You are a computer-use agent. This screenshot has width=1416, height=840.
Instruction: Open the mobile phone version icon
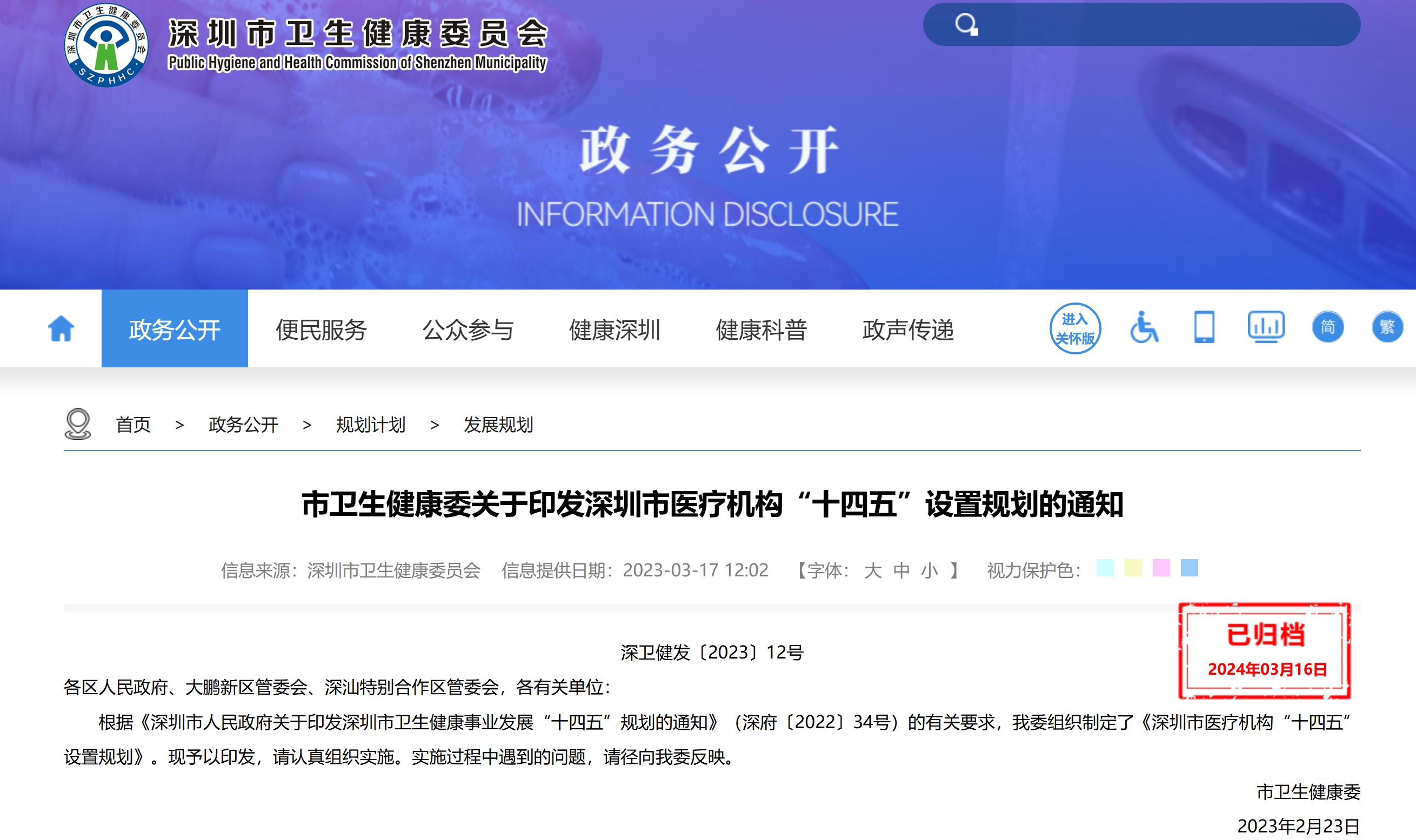tap(1204, 327)
